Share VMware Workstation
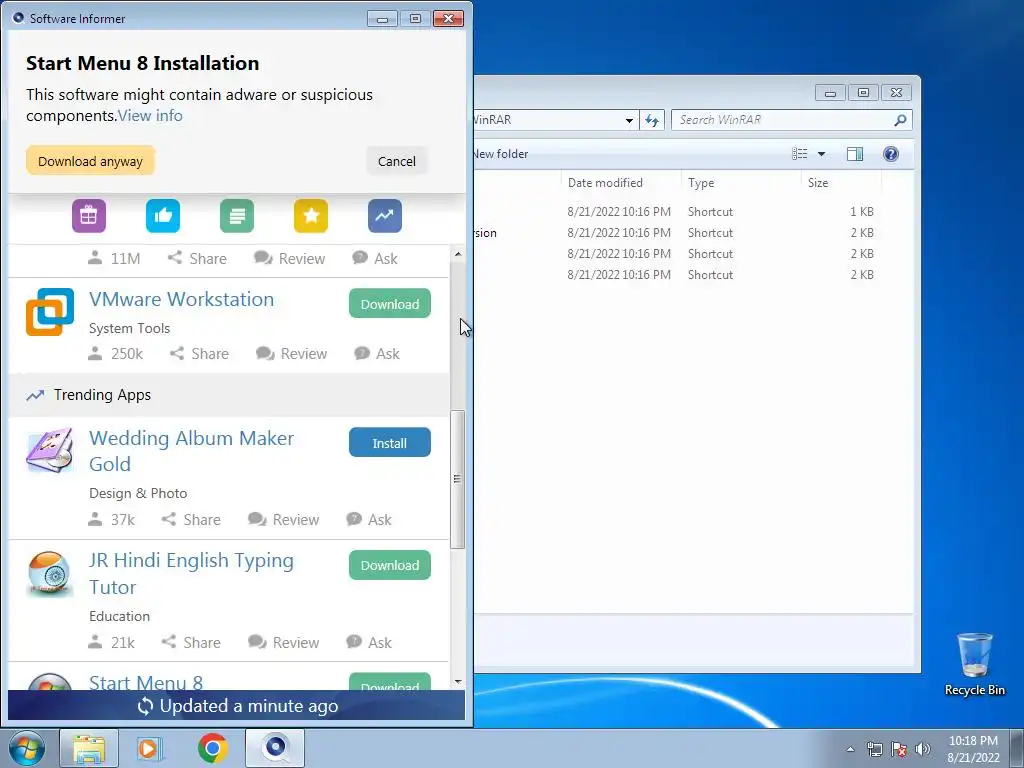 pos(199,354)
